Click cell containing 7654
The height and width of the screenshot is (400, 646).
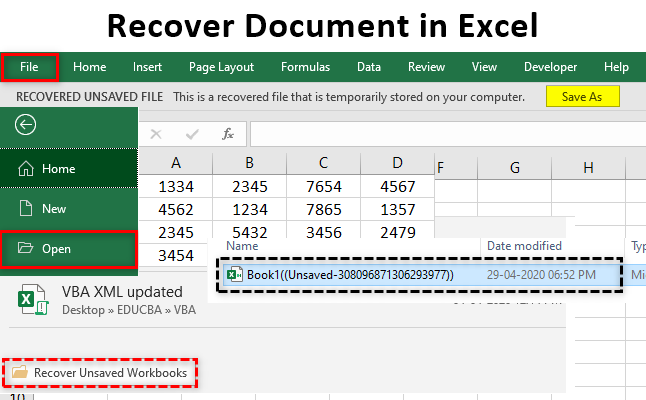pos(323,187)
